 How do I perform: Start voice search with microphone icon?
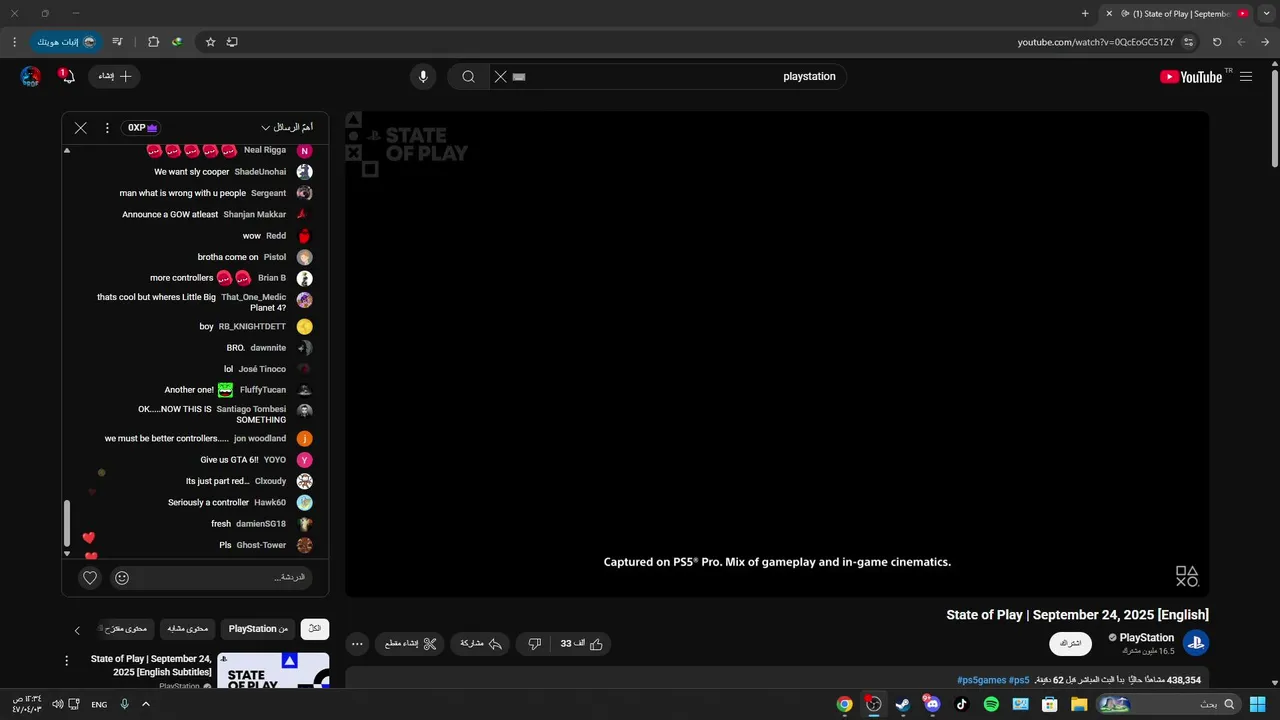coord(423,77)
